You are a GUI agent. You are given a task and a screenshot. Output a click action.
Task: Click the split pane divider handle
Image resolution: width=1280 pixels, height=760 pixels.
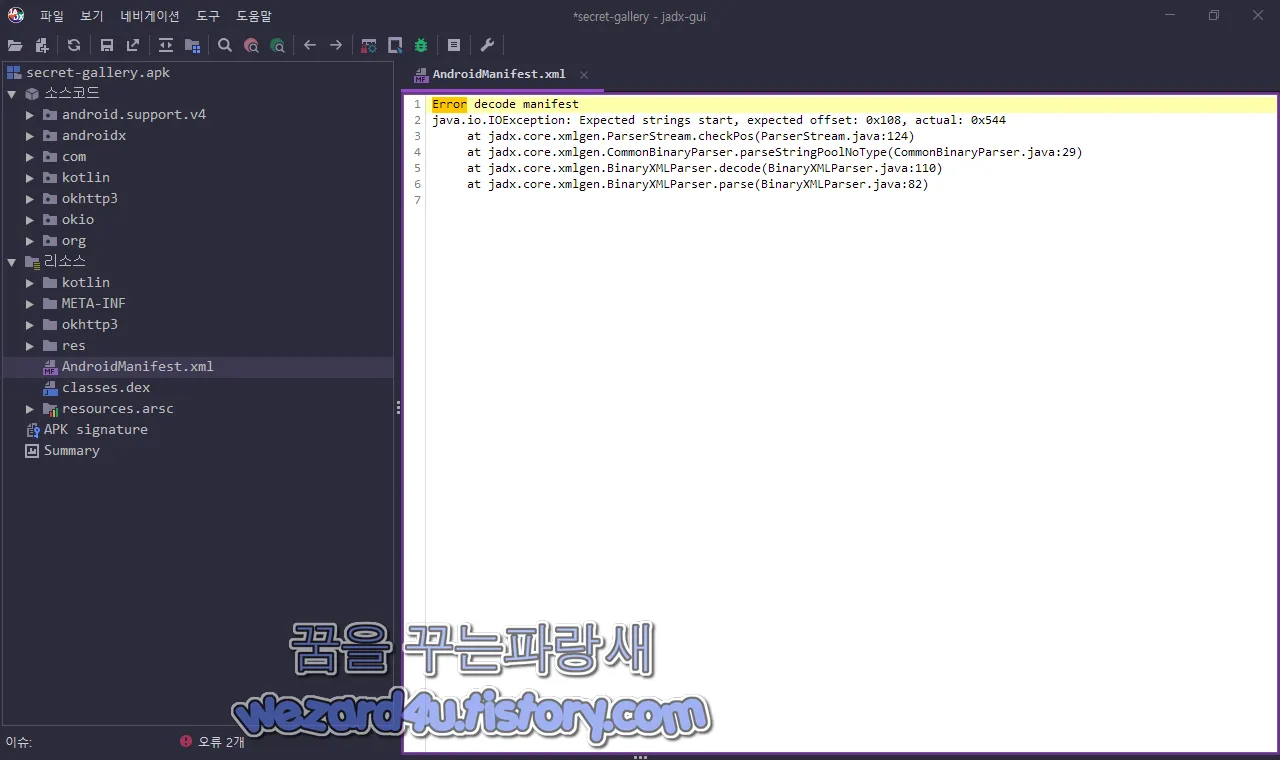(398, 407)
